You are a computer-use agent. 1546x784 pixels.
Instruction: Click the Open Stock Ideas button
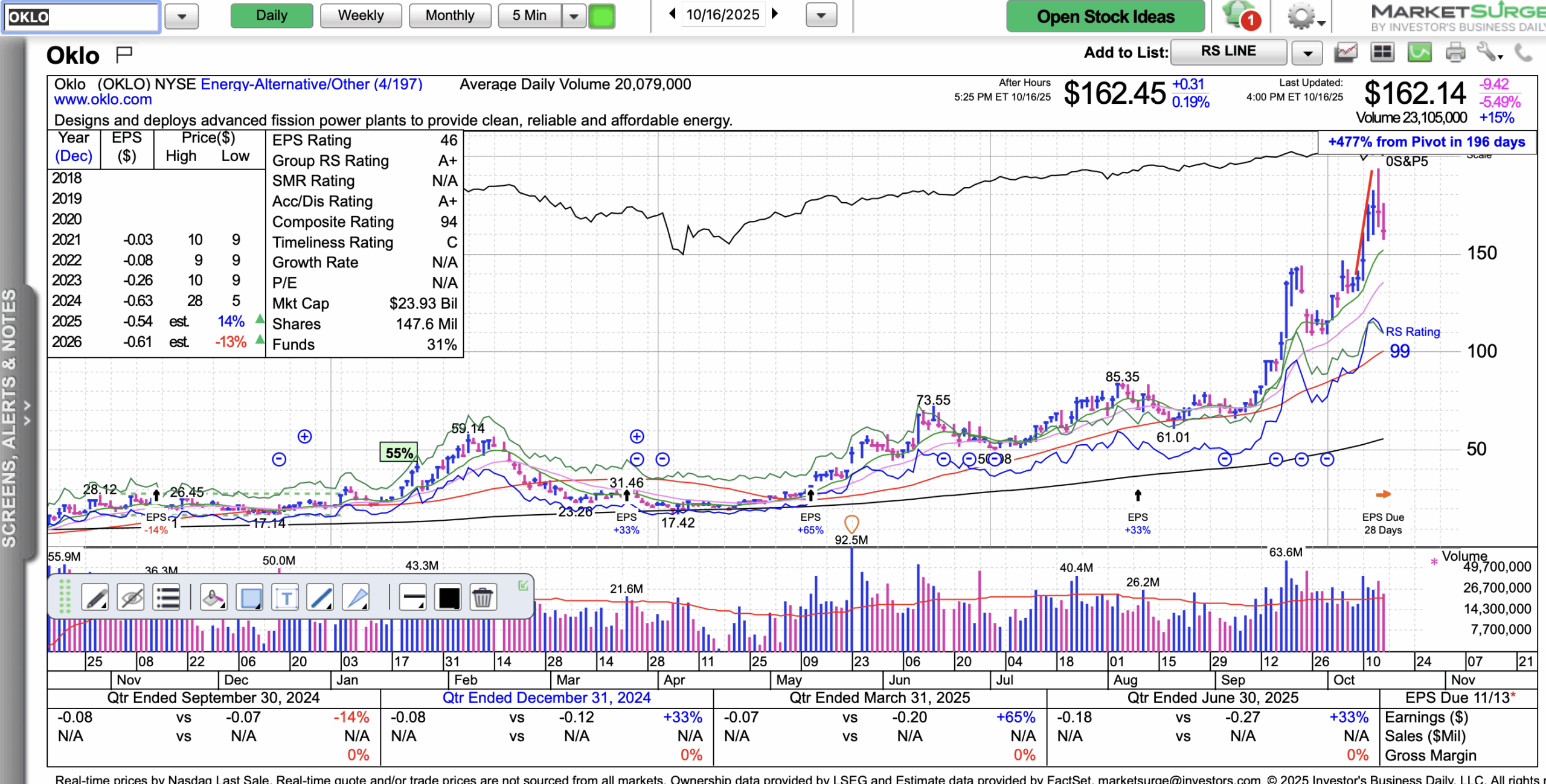[1105, 16]
